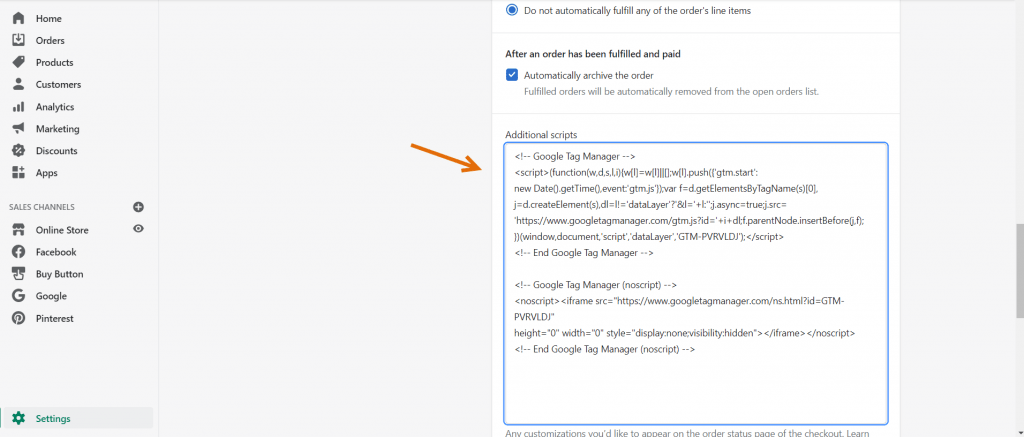Open Orders via its inbox icon
This screenshot has height=437, width=1024.
point(18,41)
